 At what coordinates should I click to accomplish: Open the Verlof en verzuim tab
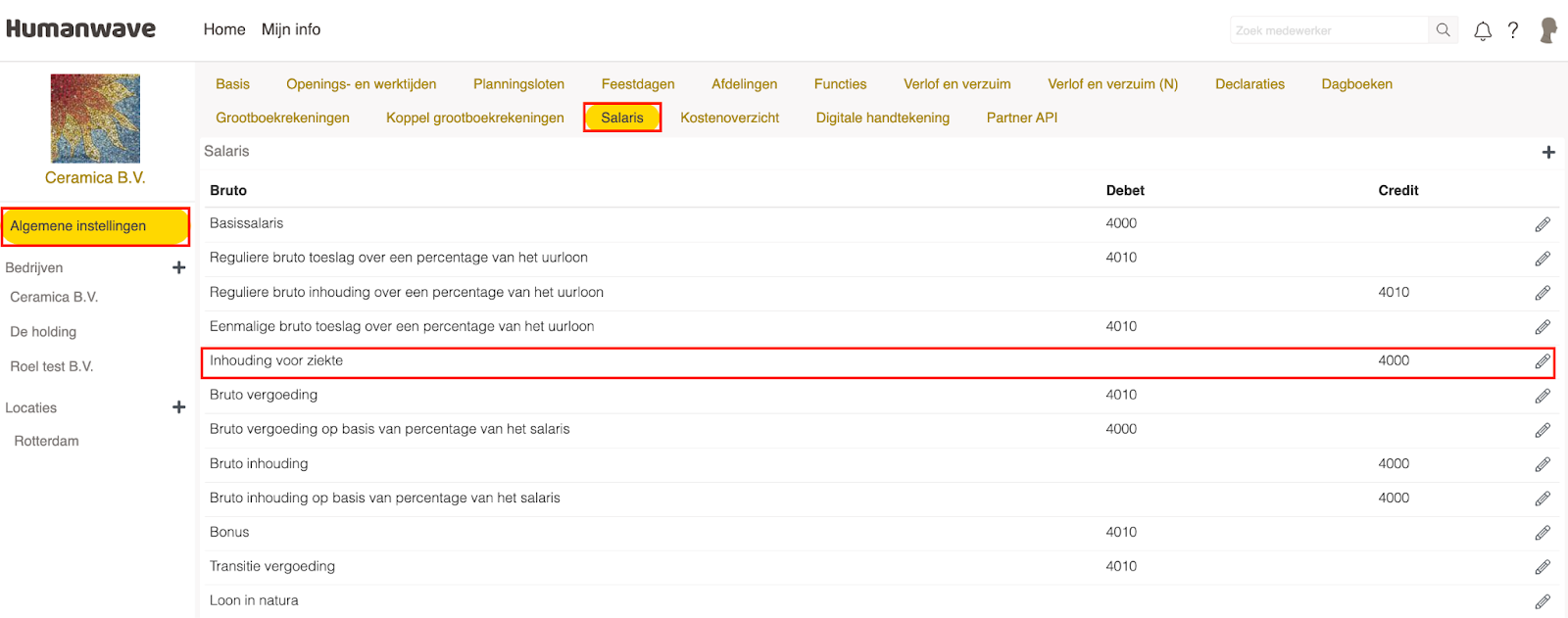(957, 84)
